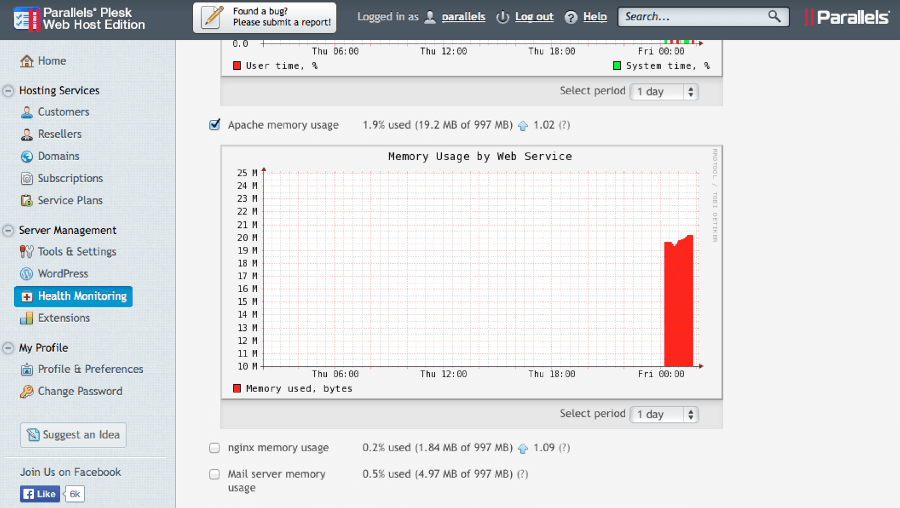The height and width of the screenshot is (508, 900).
Task: Click the Tools & Settings wrench icon
Action: (26, 251)
